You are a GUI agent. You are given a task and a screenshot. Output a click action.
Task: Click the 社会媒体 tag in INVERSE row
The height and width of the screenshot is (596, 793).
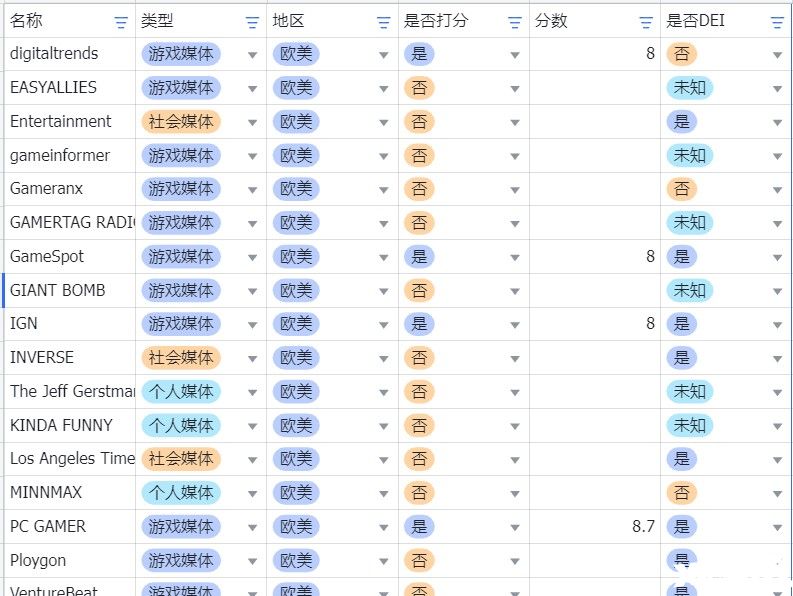tap(181, 358)
